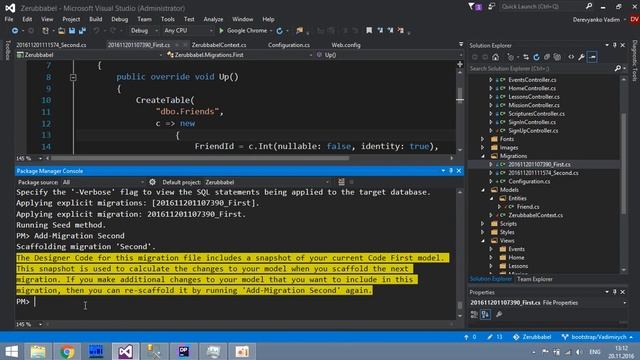Click the Solution Explorer search magnifier
Image resolution: width=640 pixels, height=360 pixels.
pyautogui.click(x=618, y=69)
